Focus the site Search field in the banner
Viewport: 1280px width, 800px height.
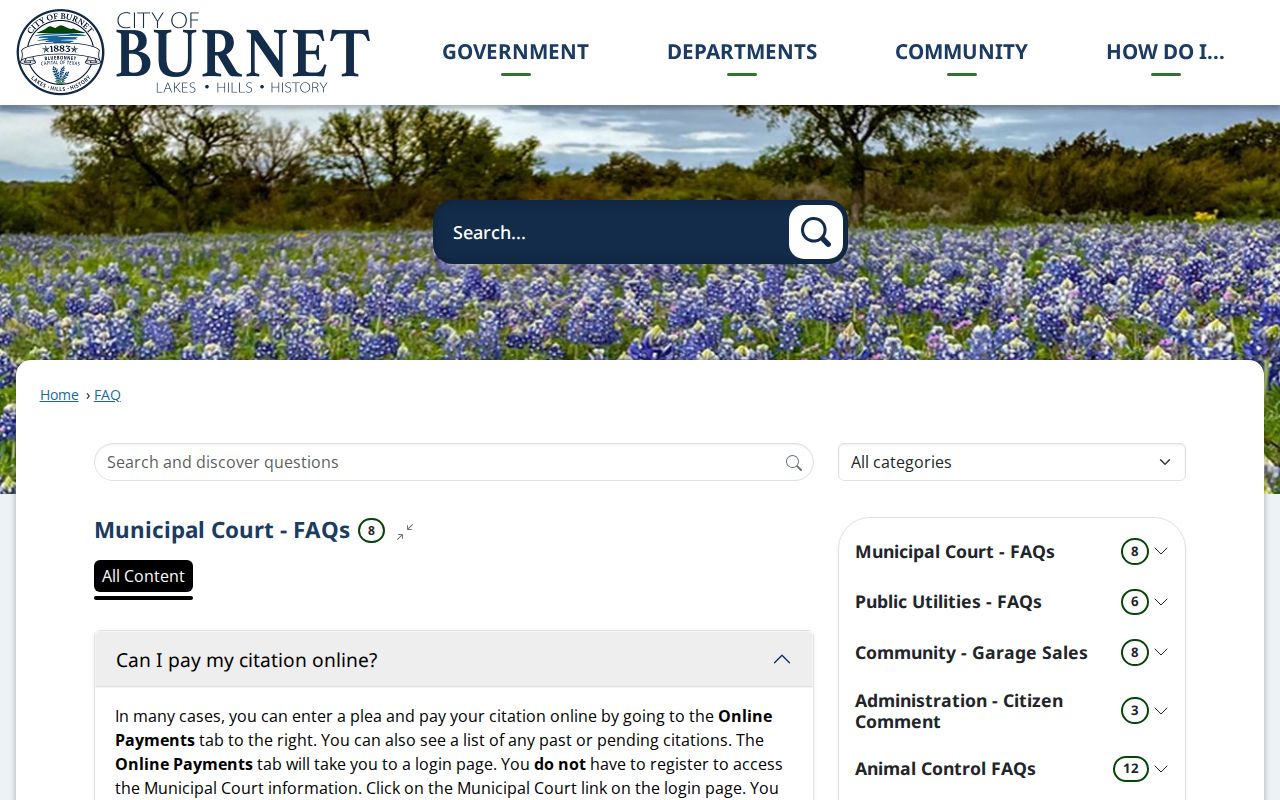[612, 232]
